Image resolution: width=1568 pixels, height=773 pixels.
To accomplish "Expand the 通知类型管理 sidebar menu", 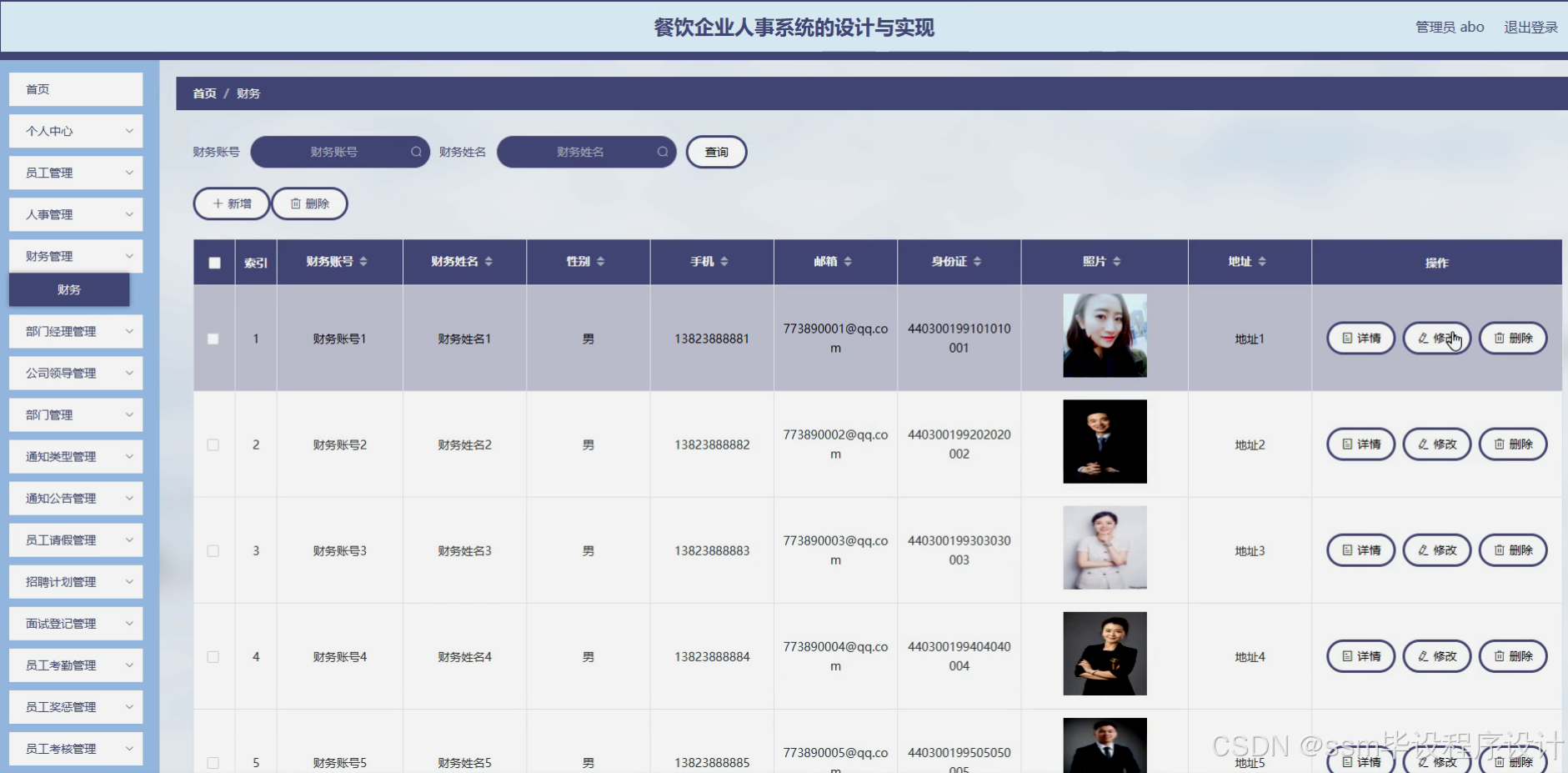I will [76, 456].
